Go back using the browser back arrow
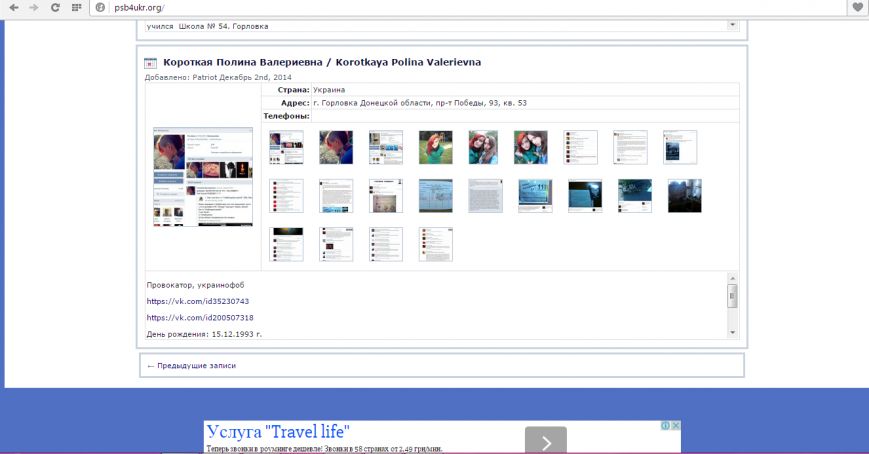Image resolution: width=869 pixels, height=454 pixels. coord(14,7)
